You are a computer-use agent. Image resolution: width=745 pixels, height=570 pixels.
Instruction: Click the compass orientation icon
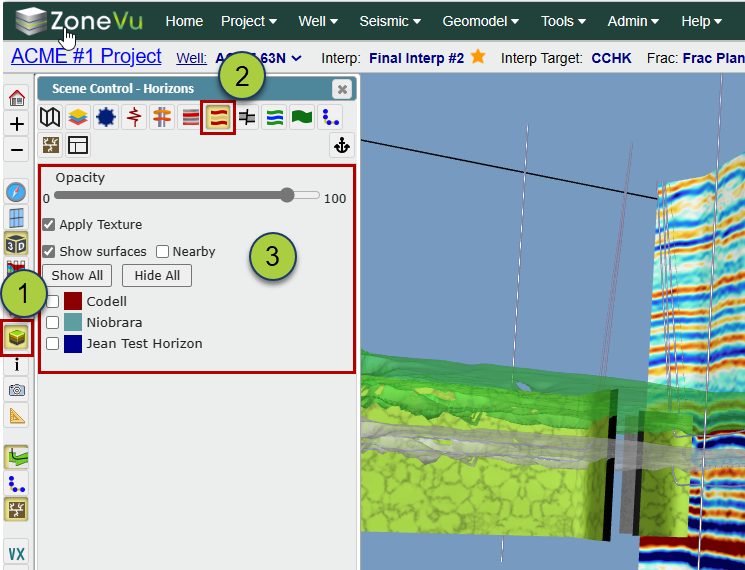point(17,192)
